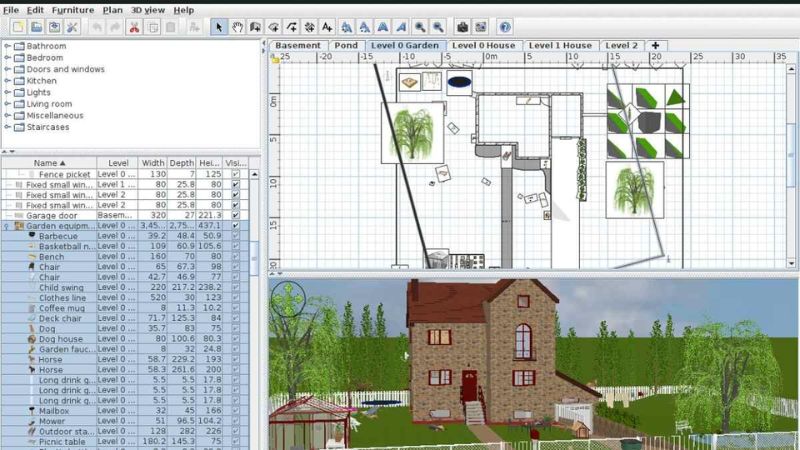Click the plus tab to add level

point(655,45)
